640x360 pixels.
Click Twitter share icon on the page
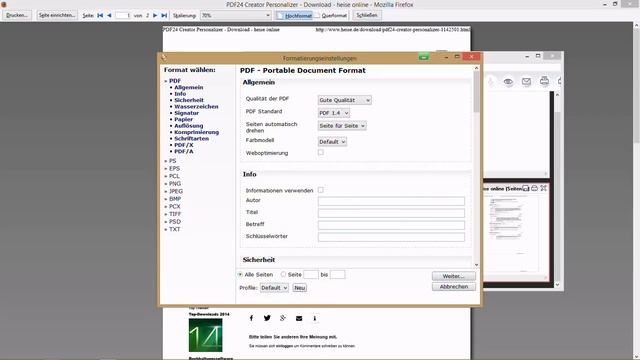[x=267, y=318]
